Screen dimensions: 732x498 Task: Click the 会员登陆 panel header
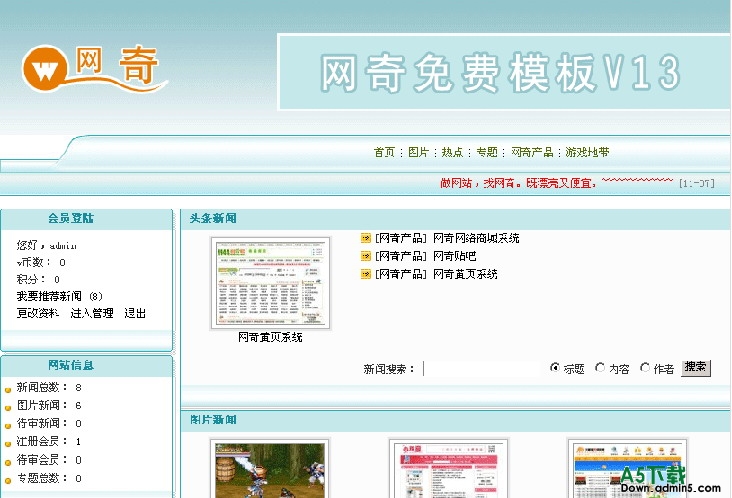pyautogui.click(x=71, y=218)
